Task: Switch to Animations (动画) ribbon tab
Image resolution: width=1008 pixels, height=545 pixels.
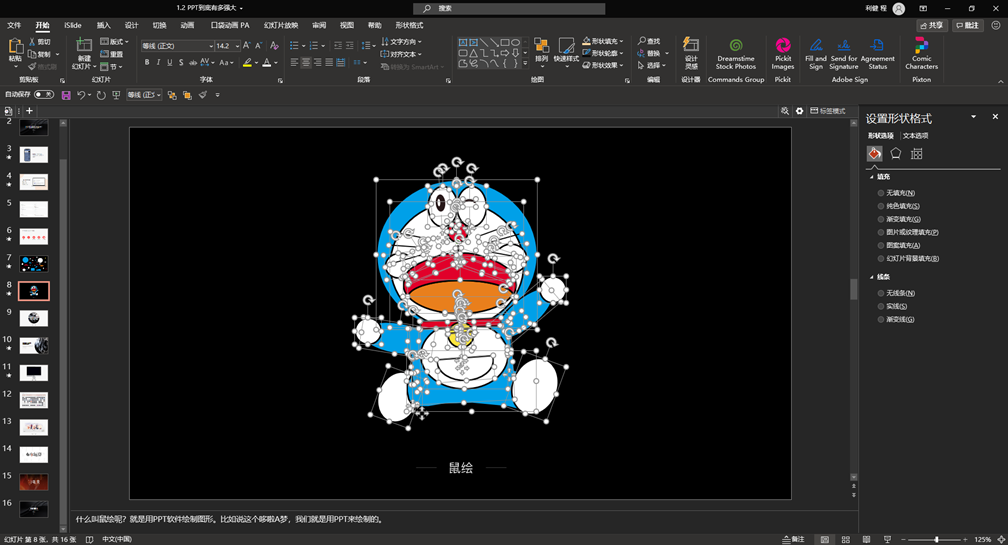Action: coord(187,25)
